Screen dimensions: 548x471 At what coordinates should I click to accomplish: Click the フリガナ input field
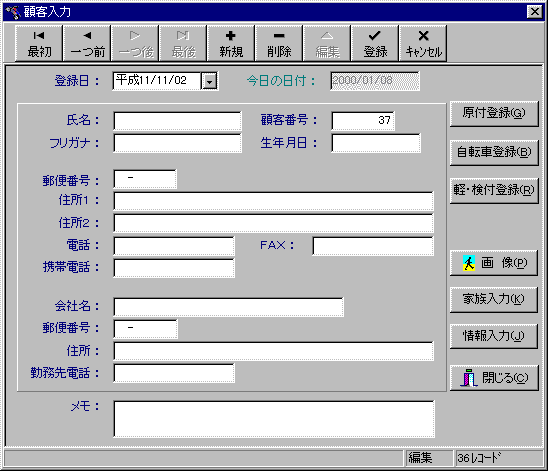pos(178,143)
